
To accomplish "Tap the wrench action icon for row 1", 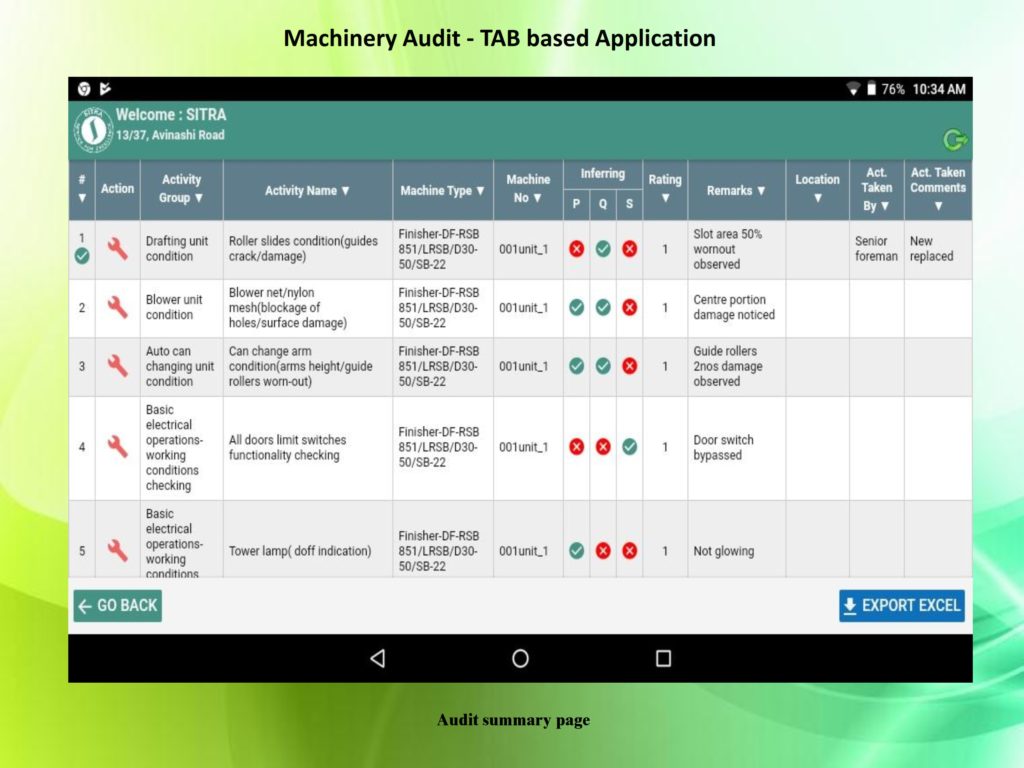I will [x=118, y=249].
